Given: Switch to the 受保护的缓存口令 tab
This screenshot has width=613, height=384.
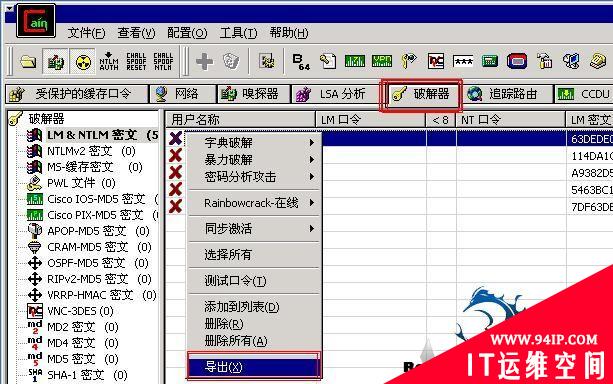Looking at the screenshot, I should [77, 94].
